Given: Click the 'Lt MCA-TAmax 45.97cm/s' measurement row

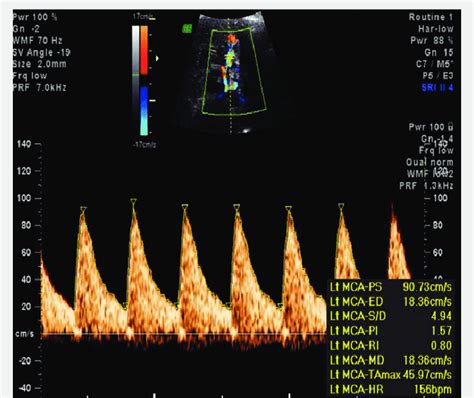Looking at the screenshot, I should [391, 375].
